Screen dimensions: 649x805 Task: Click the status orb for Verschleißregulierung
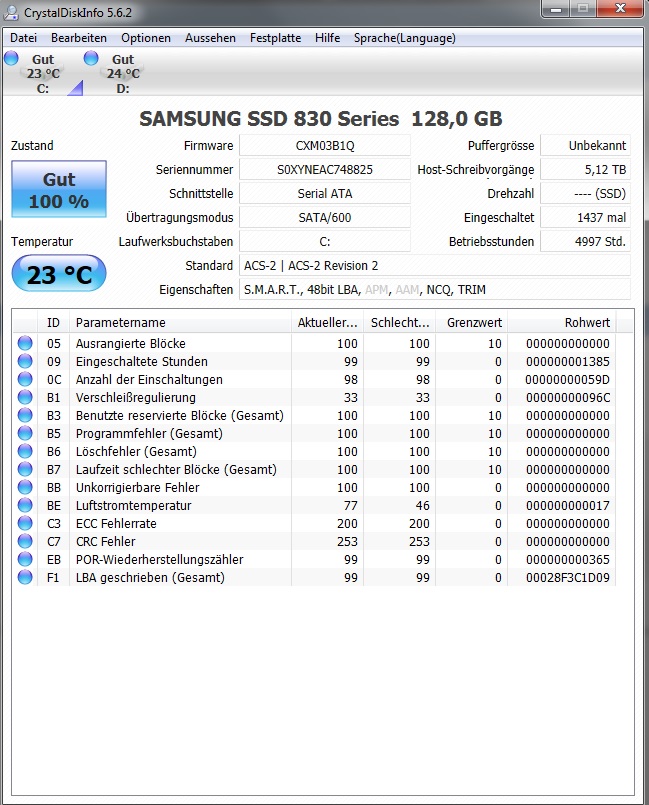[25, 397]
